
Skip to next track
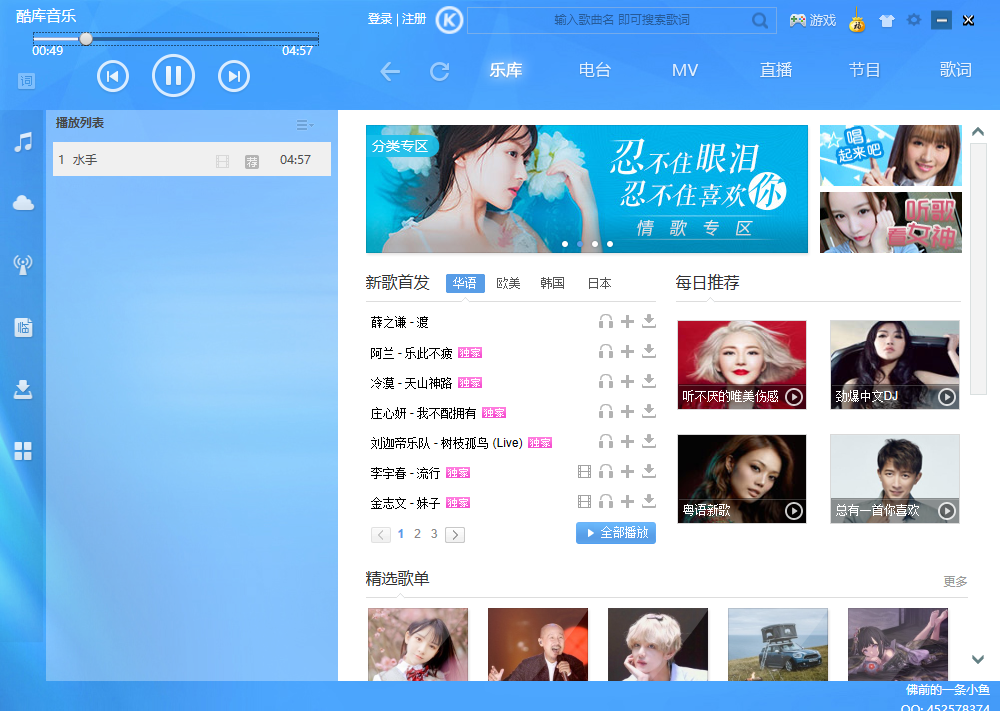pos(233,77)
